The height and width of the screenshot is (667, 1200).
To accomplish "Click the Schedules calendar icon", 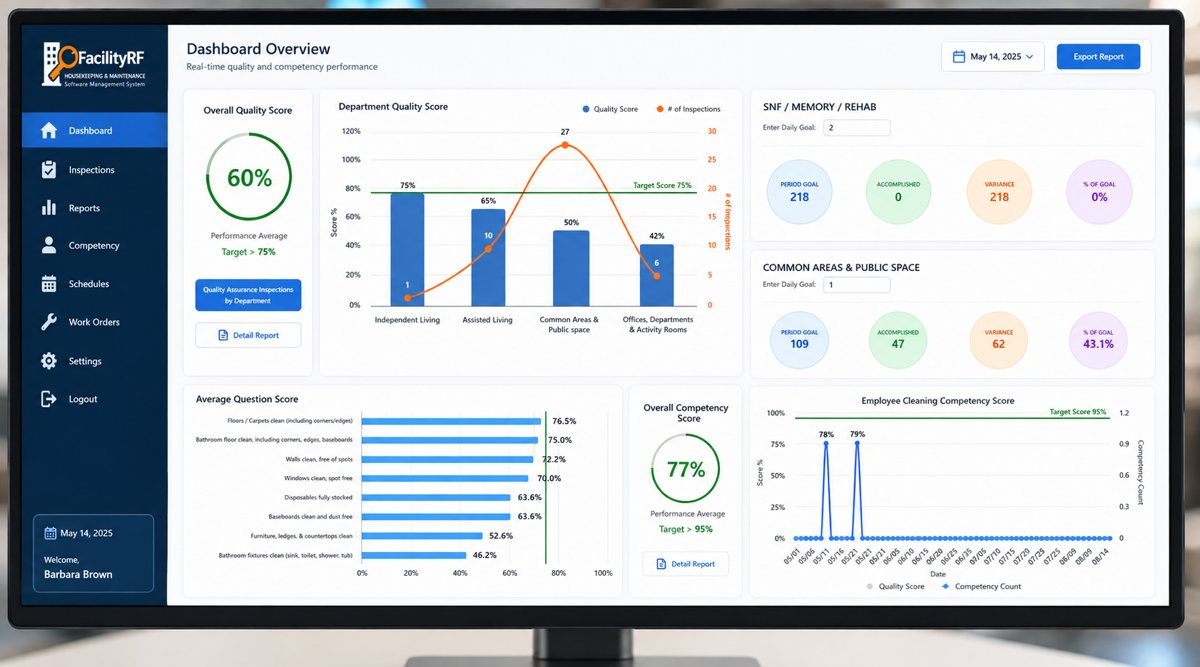I will point(48,284).
